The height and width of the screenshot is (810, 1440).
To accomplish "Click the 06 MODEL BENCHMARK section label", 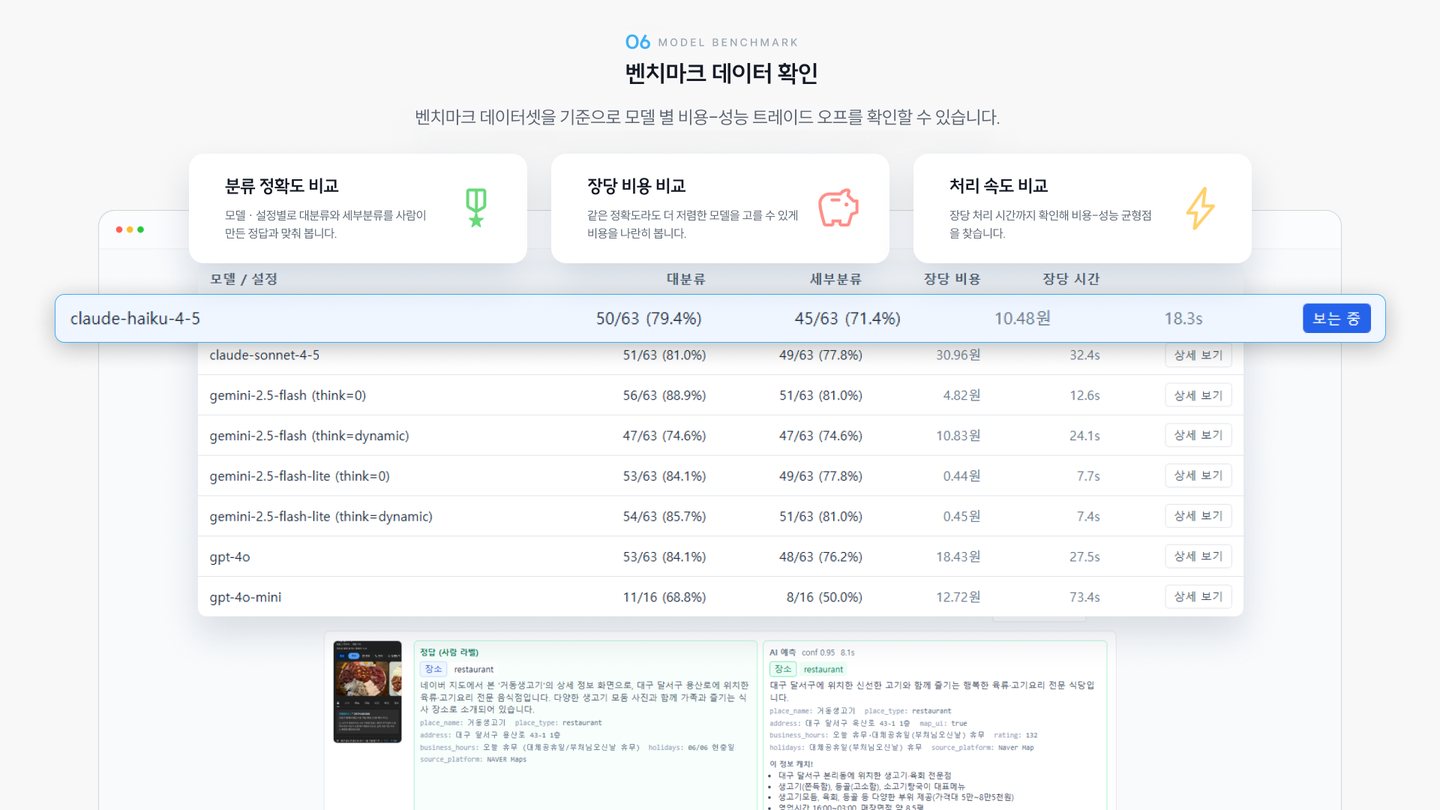I will [712, 42].
